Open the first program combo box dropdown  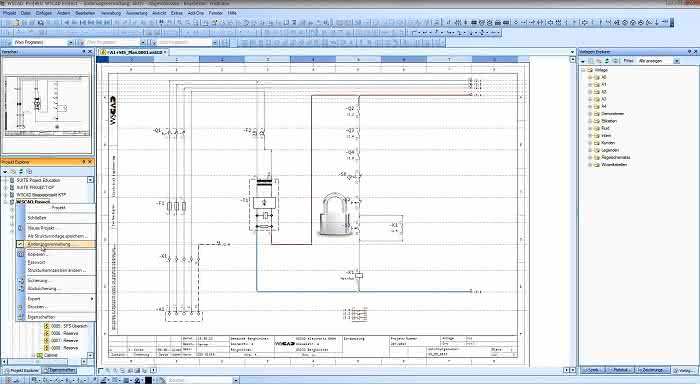click(70, 42)
